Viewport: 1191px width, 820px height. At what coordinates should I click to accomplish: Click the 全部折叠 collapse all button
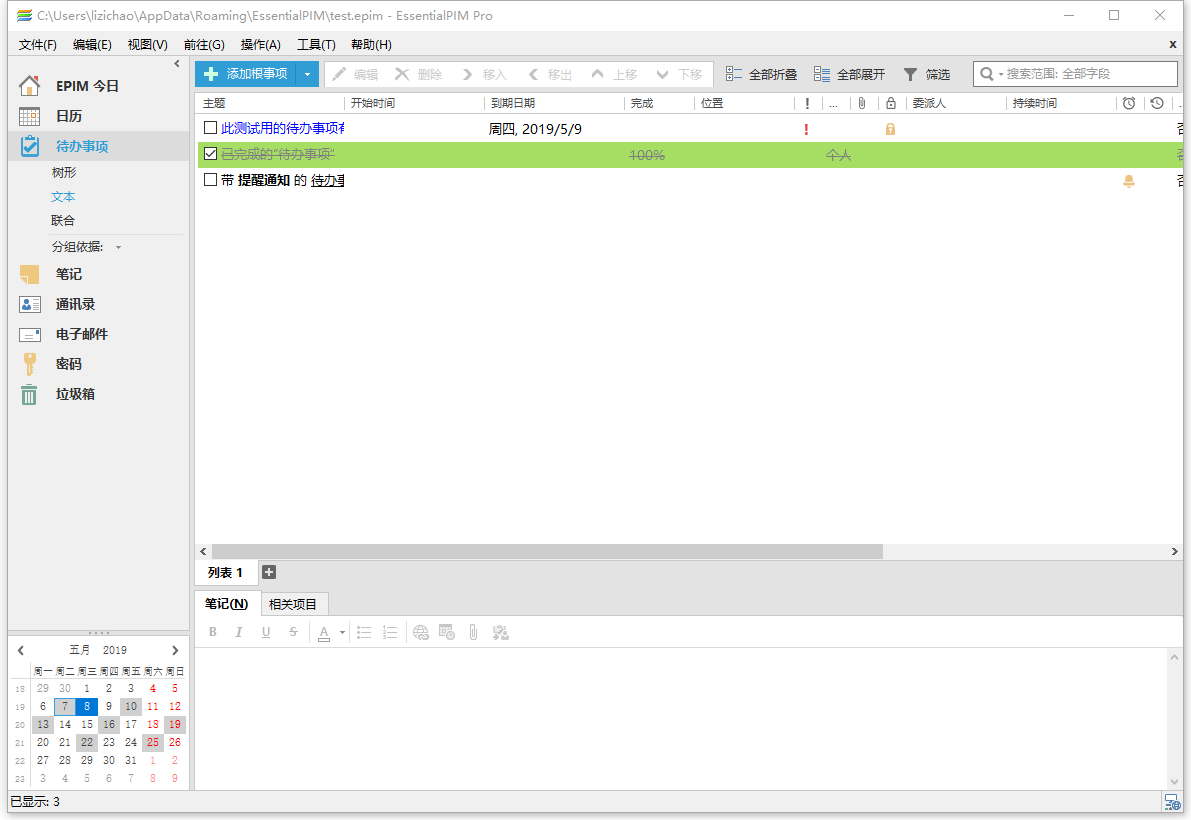pos(761,75)
